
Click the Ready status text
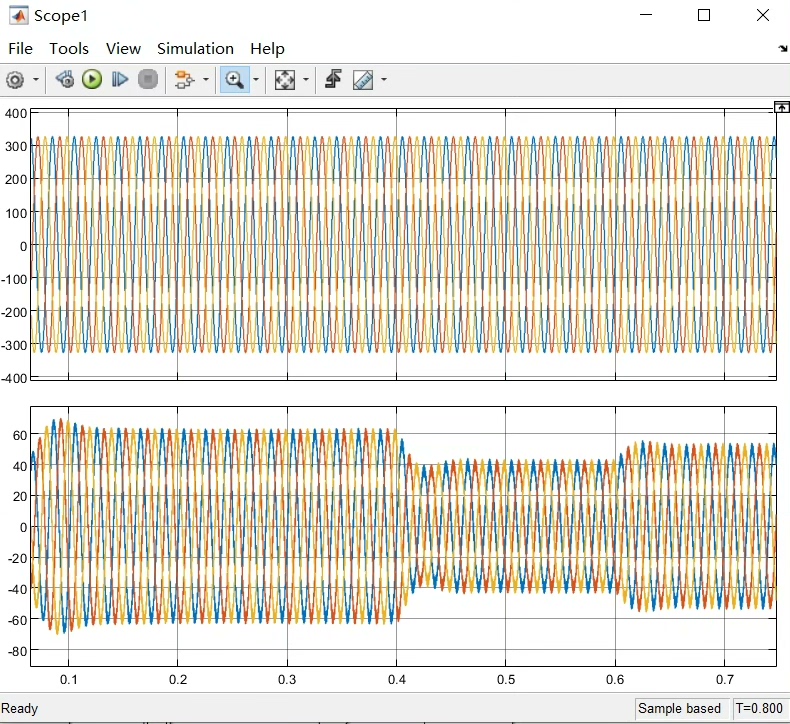[x=20, y=709]
